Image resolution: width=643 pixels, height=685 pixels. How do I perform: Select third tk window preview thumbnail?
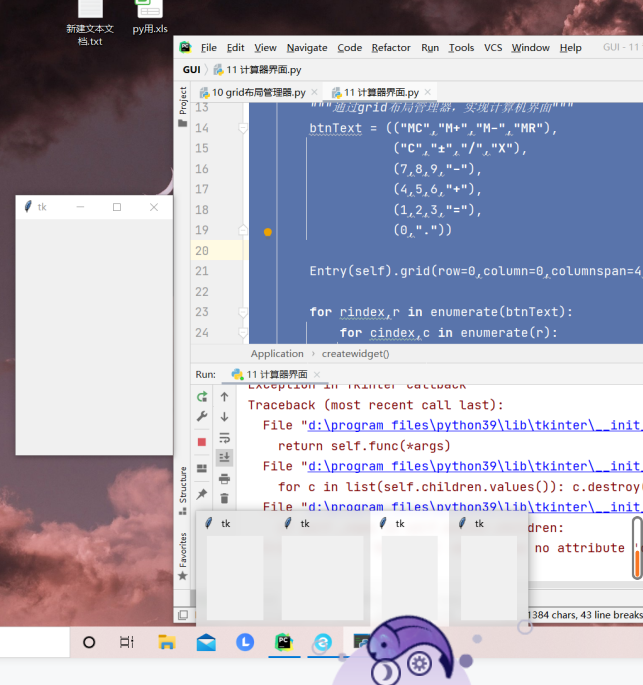(x=410, y=567)
